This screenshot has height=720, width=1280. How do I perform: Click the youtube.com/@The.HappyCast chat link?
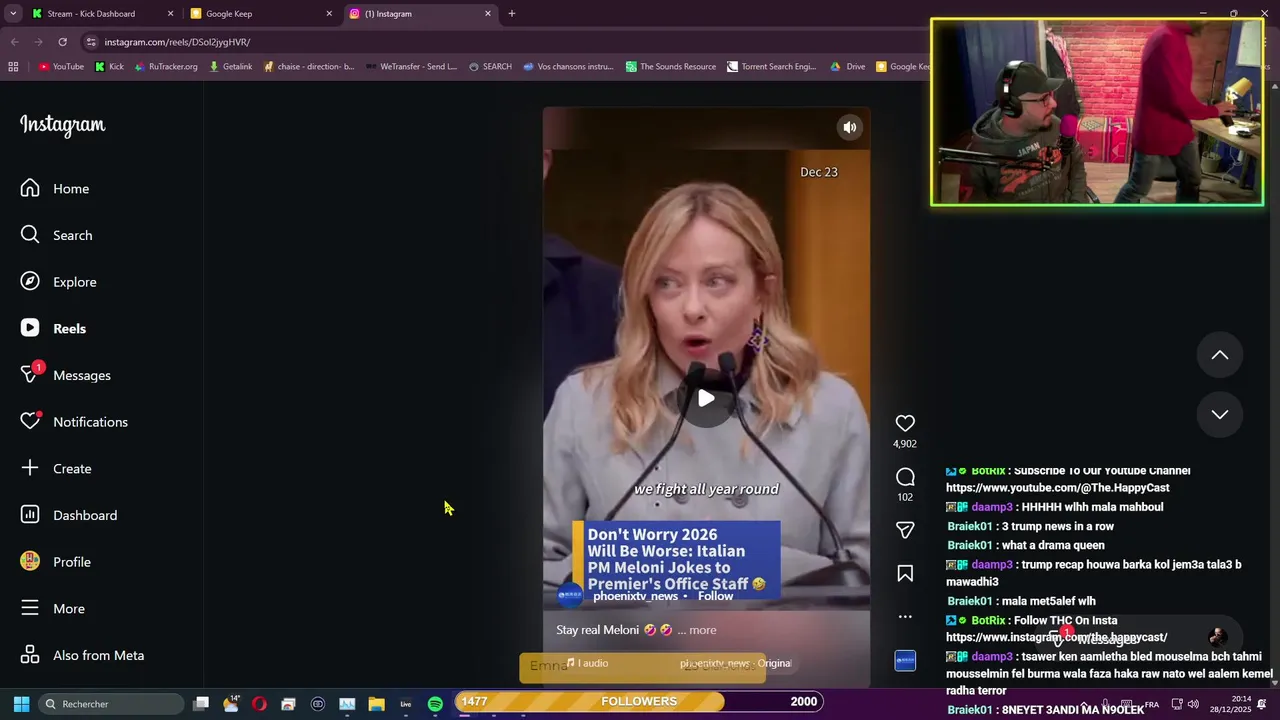tap(1057, 488)
